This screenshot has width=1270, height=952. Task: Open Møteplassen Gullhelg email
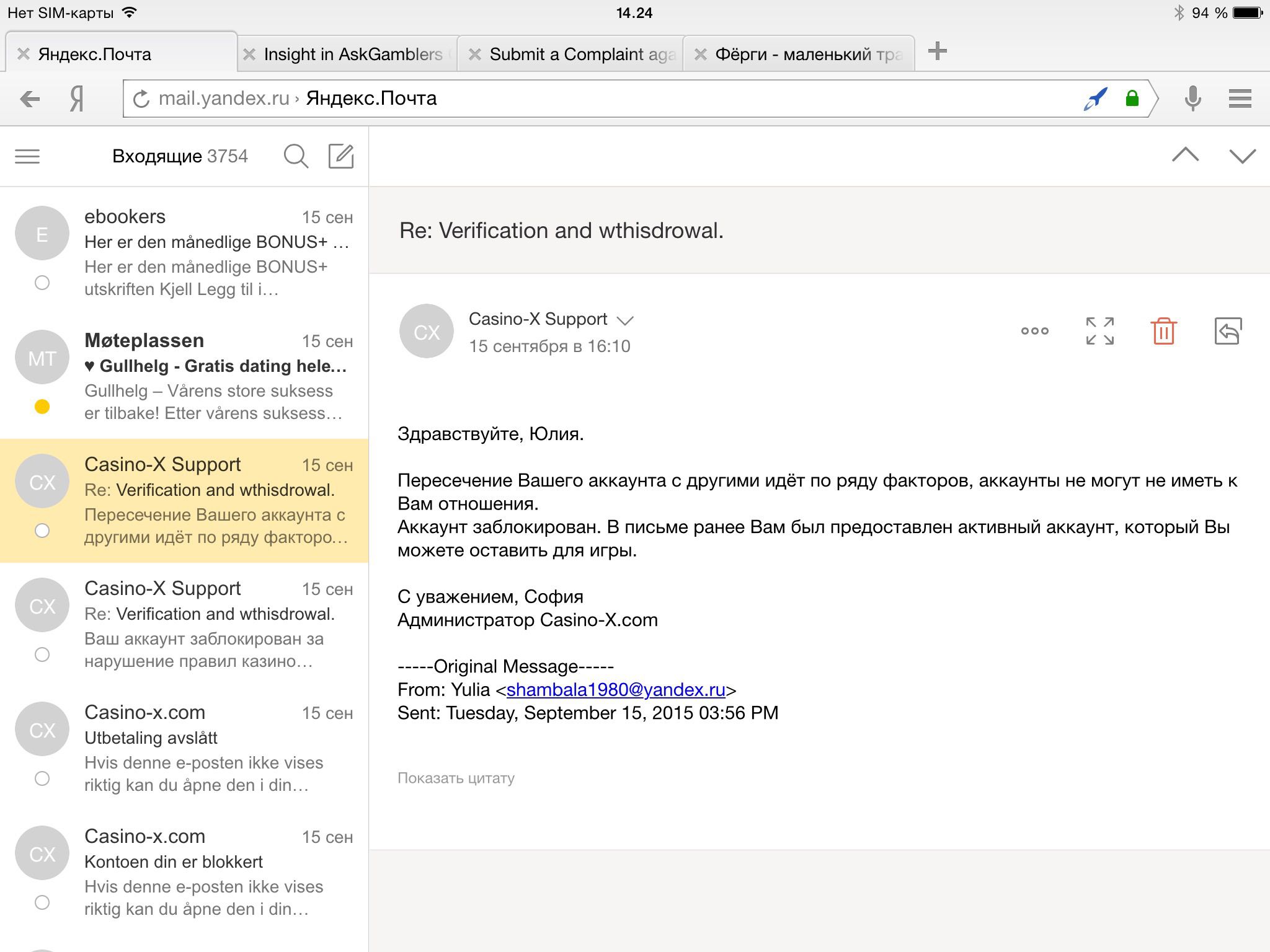pos(184,377)
